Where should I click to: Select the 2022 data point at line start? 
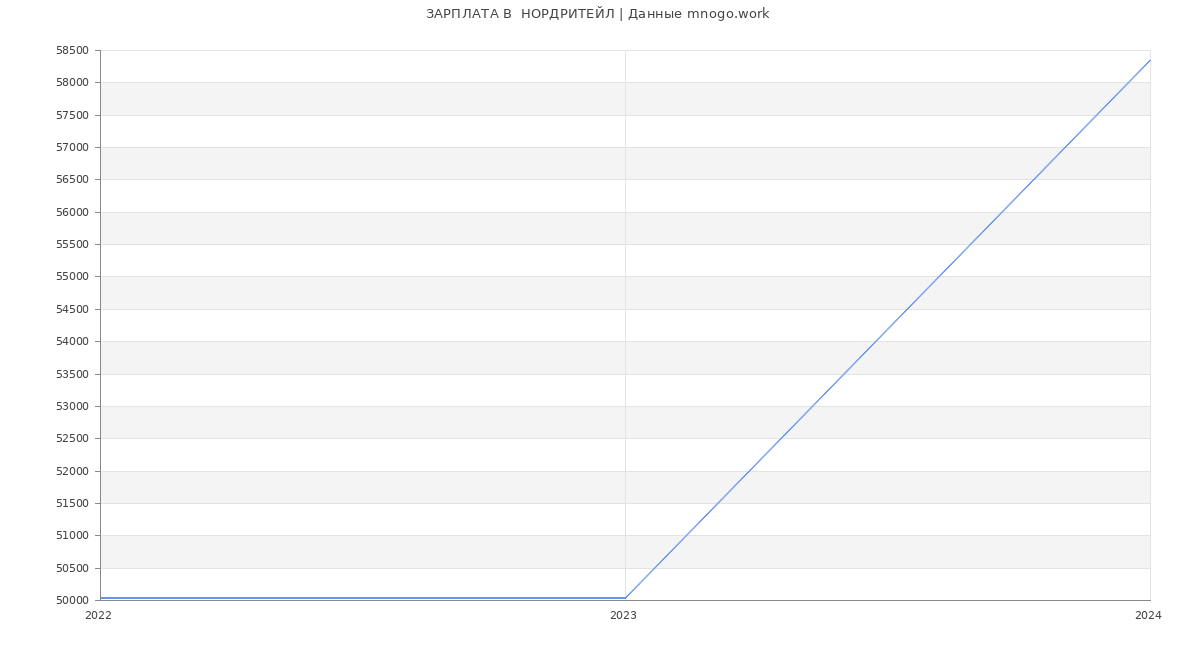(x=101, y=598)
